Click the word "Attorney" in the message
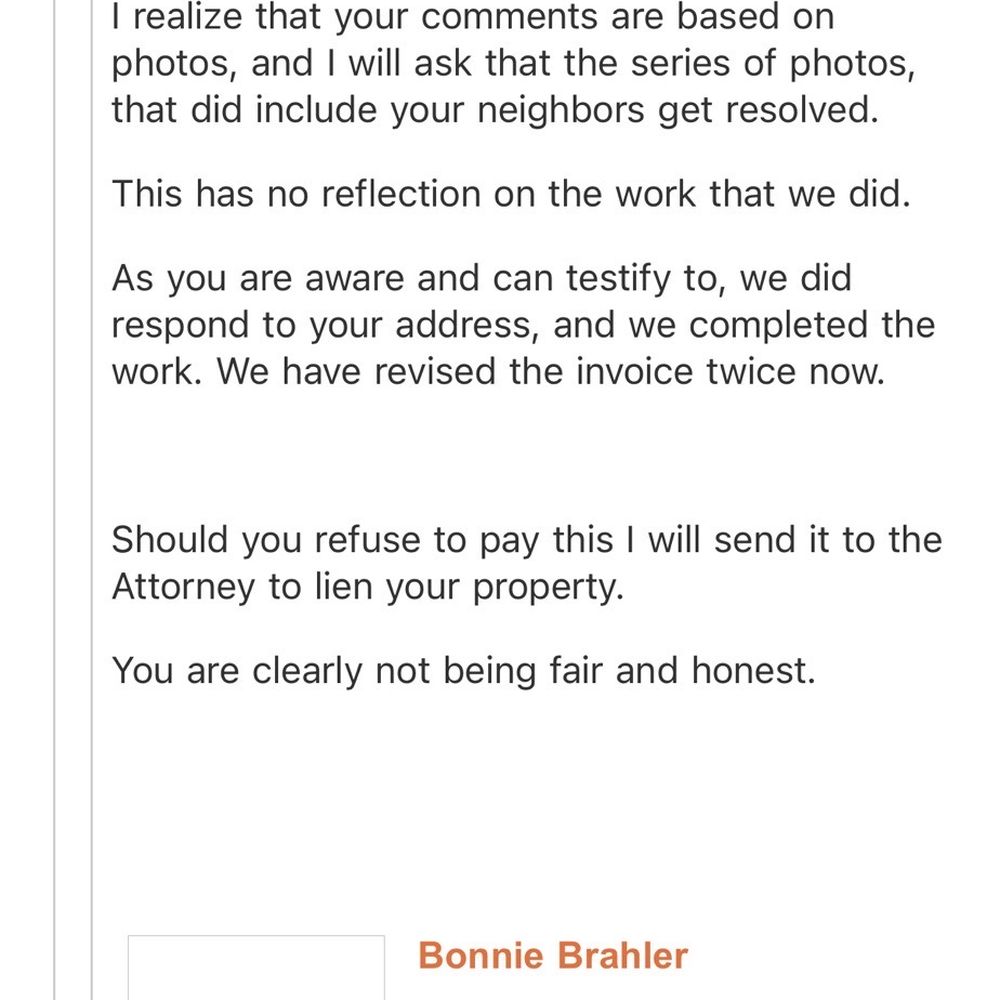This screenshot has height=1000, width=1000. pos(183,587)
